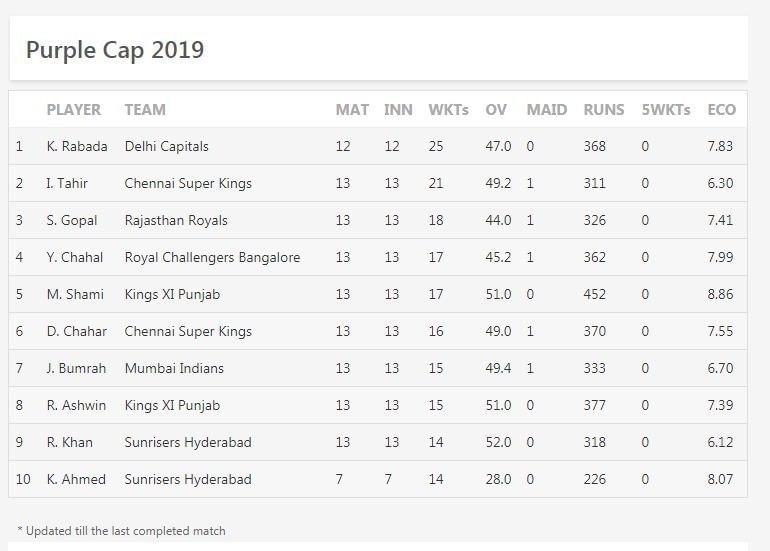Click R. Khan player name
The height and width of the screenshot is (551, 770).
pyautogui.click(x=70, y=442)
